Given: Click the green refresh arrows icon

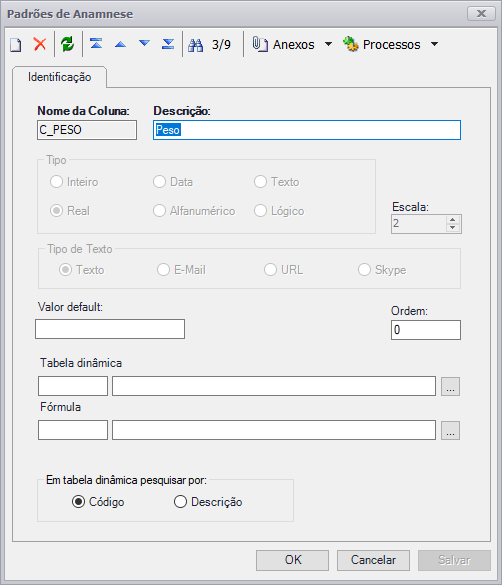Looking at the screenshot, I should point(68,44).
